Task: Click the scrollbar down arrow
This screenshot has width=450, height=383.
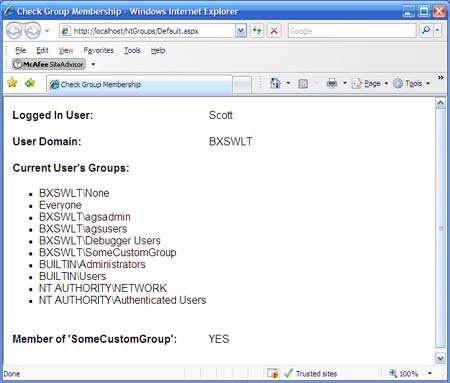Action: pyautogui.click(x=440, y=358)
